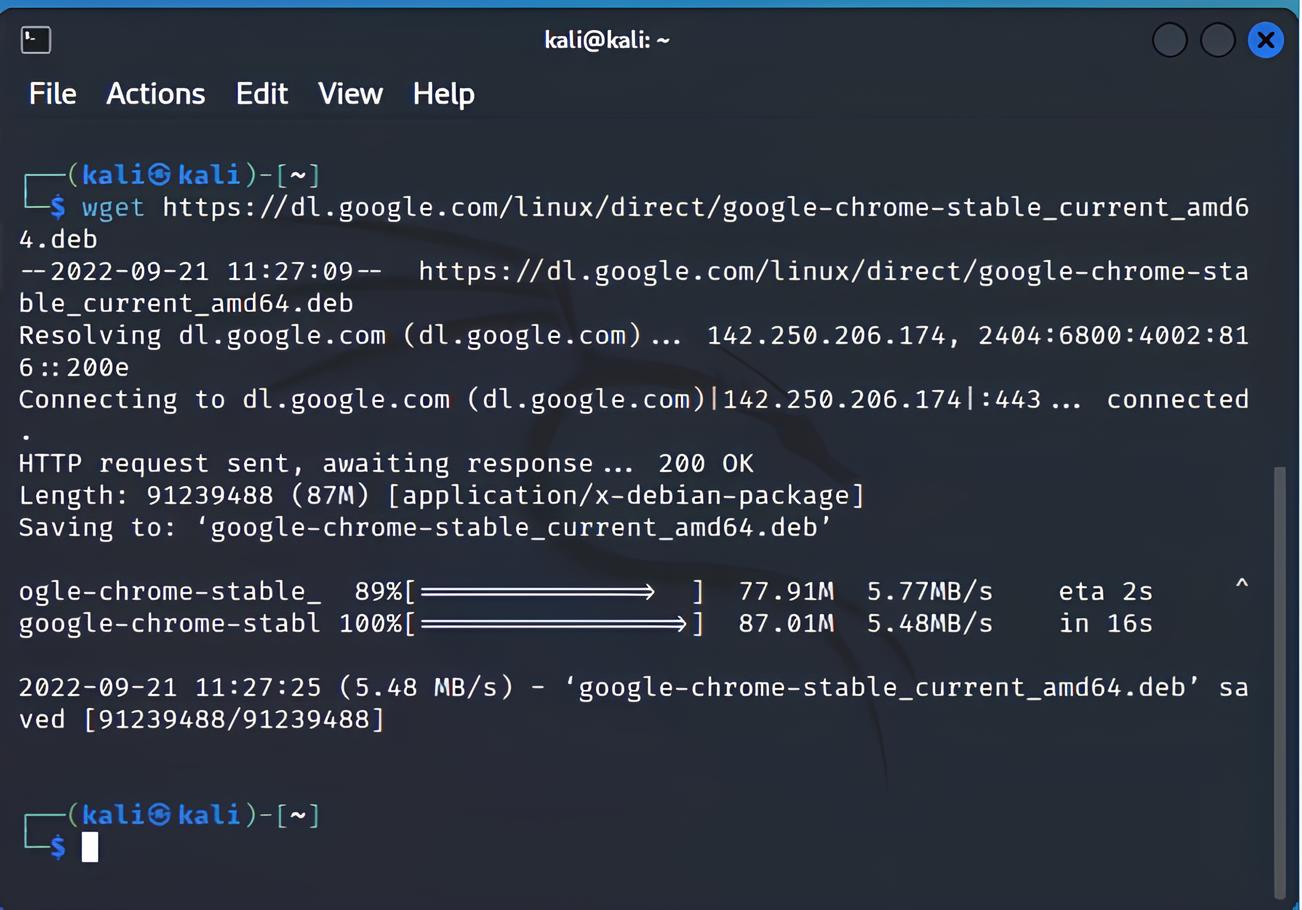Open the File menu
The image size is (1302, 910).
coord(52,93)
